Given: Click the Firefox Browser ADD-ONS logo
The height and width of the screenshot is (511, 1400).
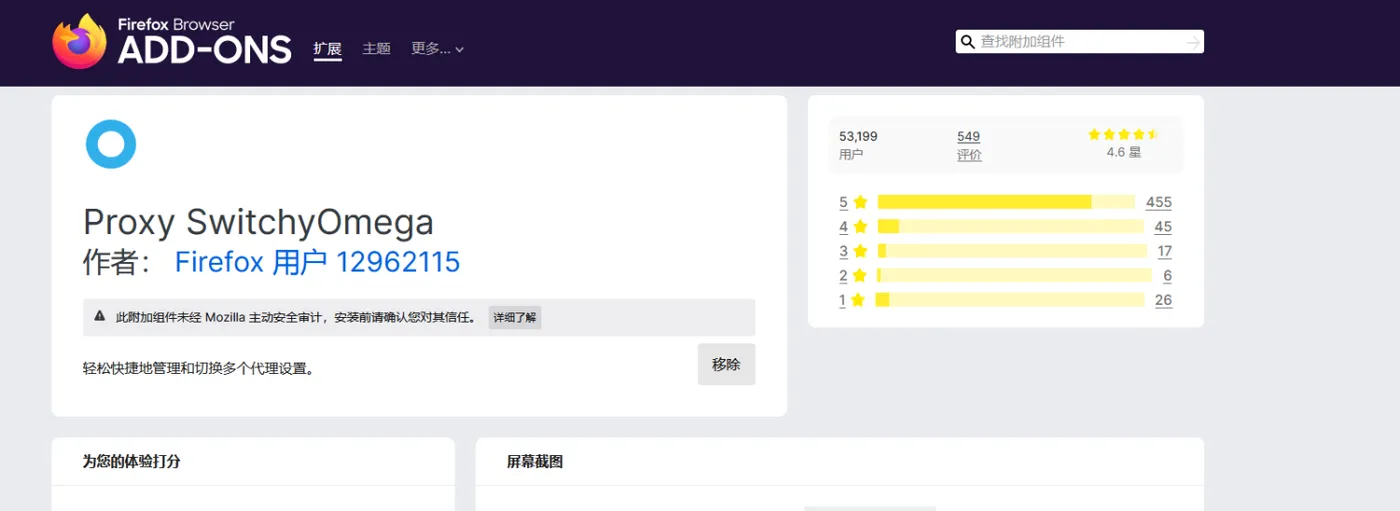Looking at the screenshot, I should [x=172, y=41].
